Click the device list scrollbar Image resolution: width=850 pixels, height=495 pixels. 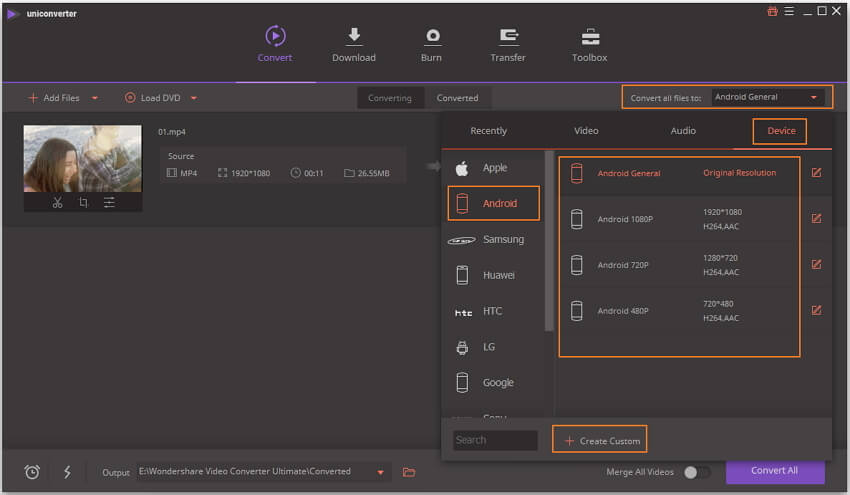pyautogui.click(x=549, y=241)
